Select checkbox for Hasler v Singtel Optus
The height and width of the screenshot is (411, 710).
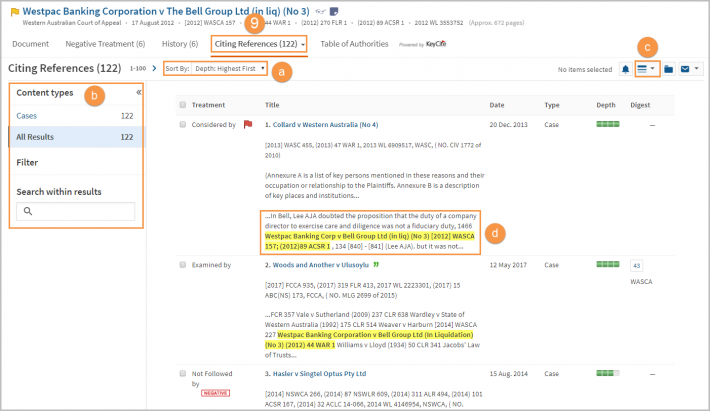pyautogui.click(x=182, y=373)
